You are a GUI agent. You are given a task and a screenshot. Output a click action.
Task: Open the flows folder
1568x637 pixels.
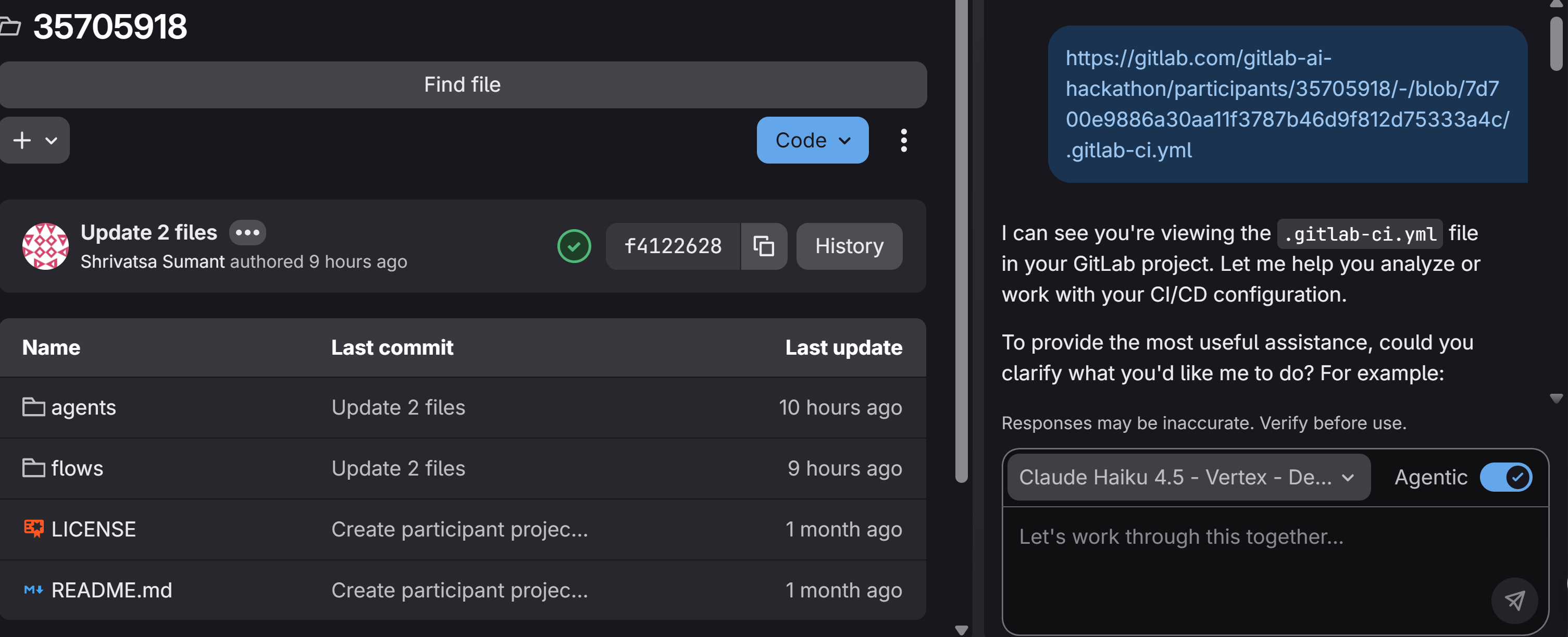[77, 468]
